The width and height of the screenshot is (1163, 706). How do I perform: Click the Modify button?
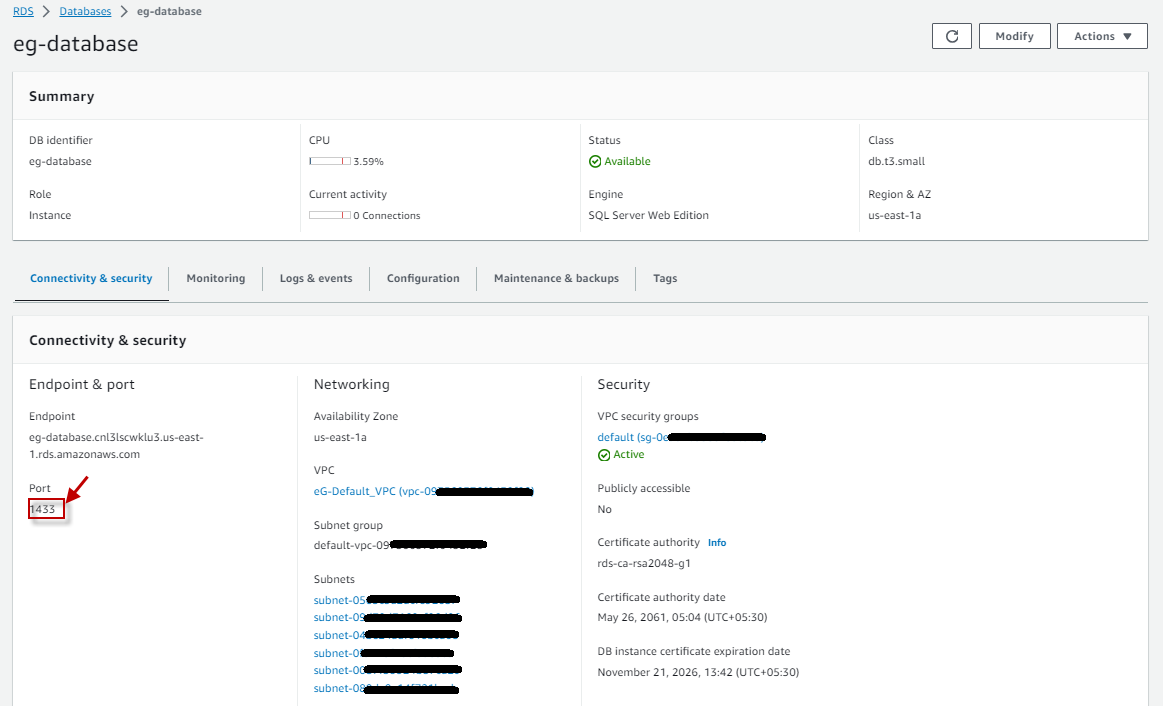point(1015,36)
